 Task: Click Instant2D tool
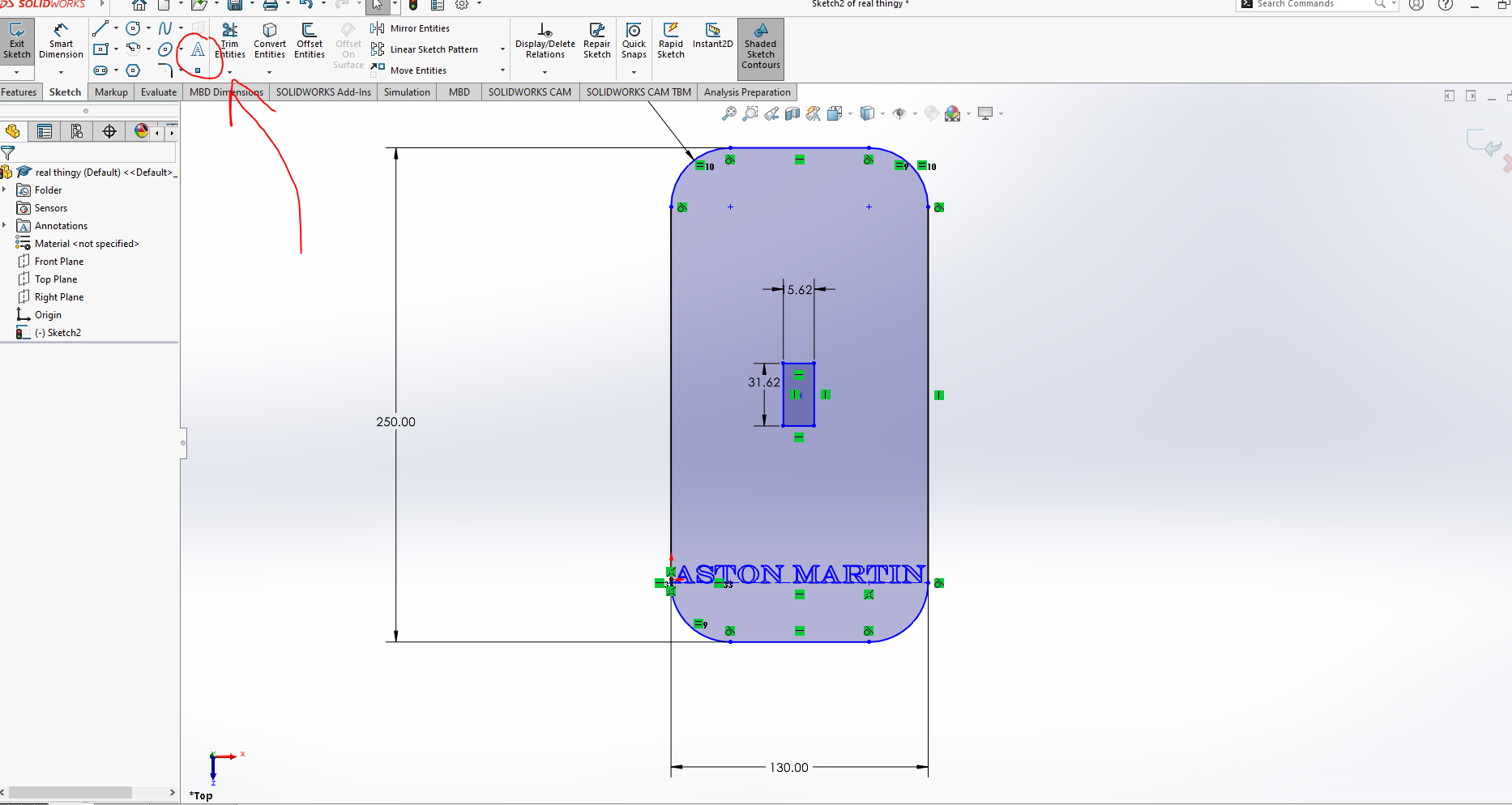713,36
